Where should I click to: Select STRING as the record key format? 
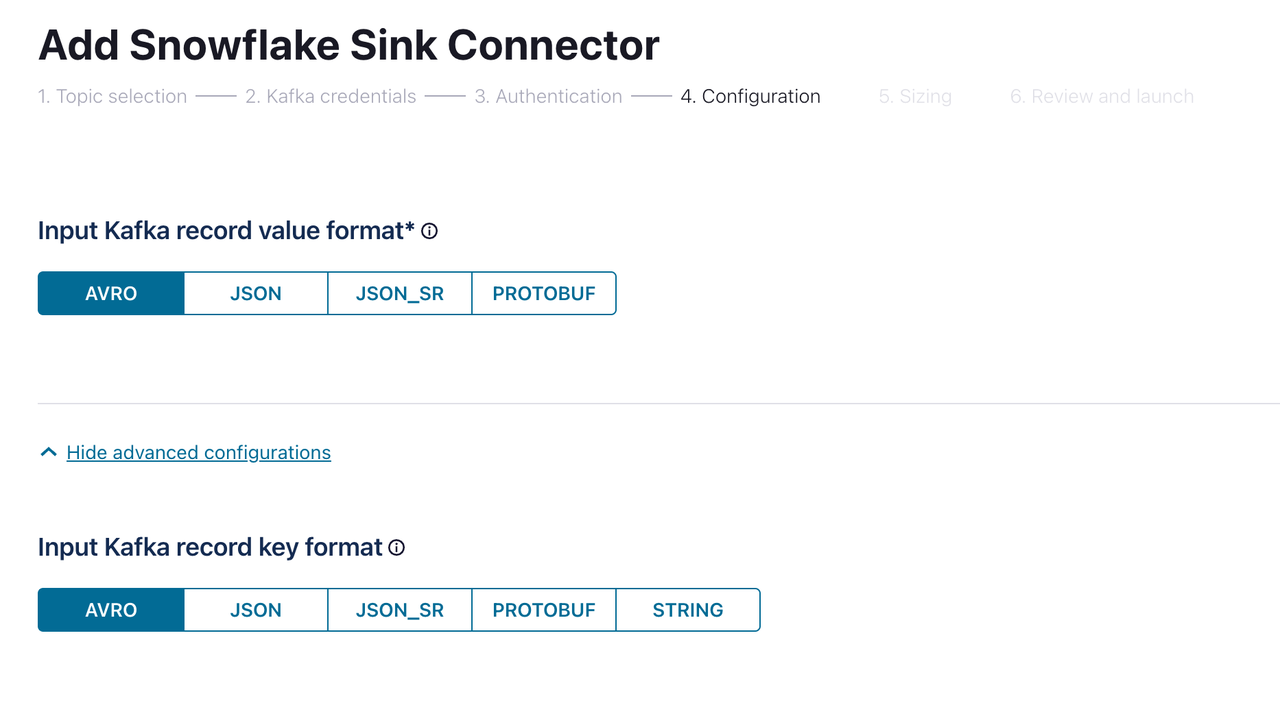tap(687, 609)
